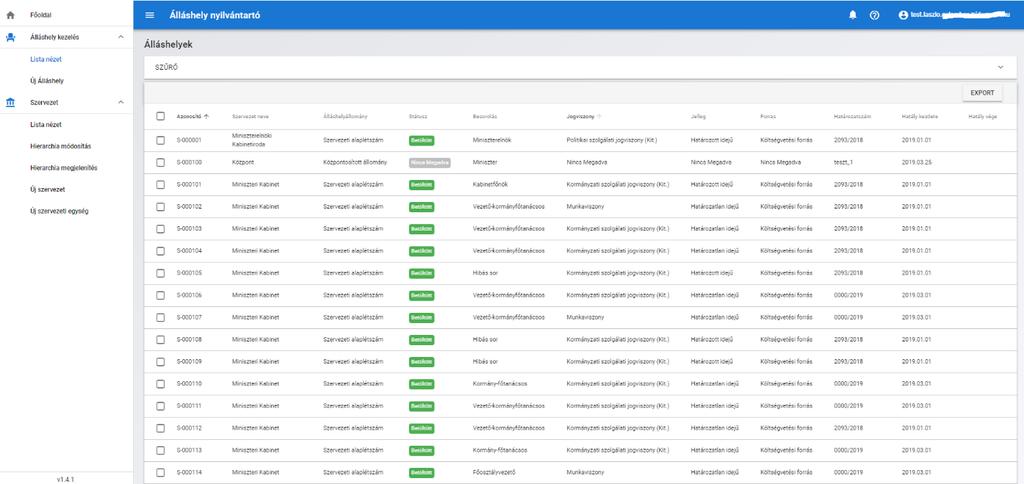Check the box for row S-000110

click(x=161, y=384)
